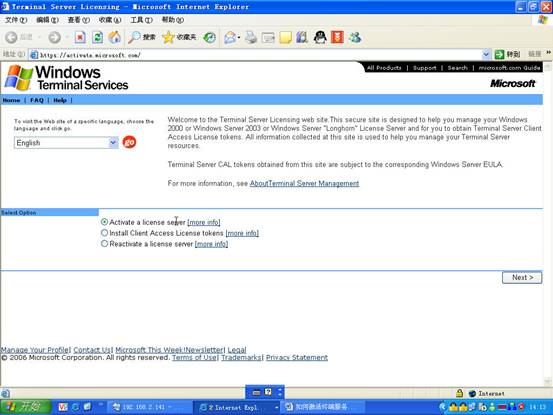The image size is (553, 415).
Task: Click more info link for Install Client Access License
Action: click(242, 233)
